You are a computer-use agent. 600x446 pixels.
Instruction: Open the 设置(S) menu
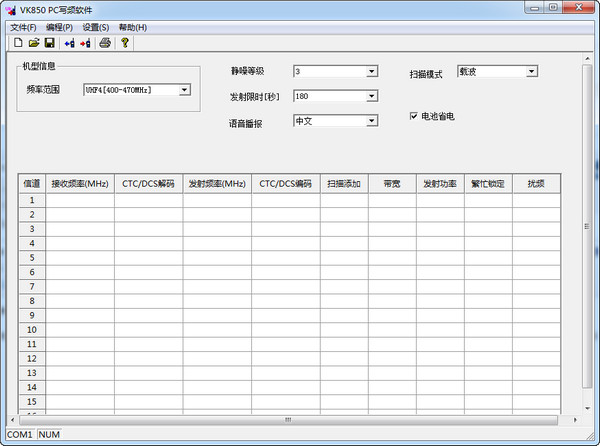click(96, 28)
